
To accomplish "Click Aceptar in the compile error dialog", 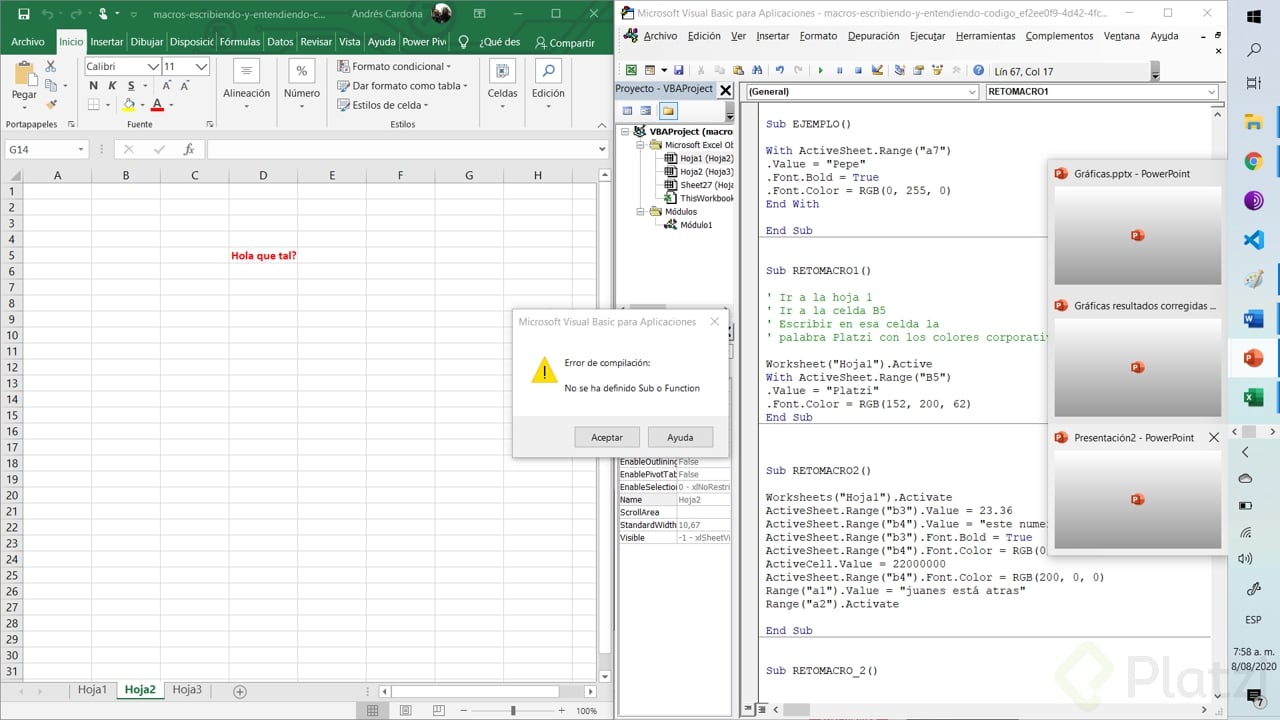I will [x=607, y=437].
